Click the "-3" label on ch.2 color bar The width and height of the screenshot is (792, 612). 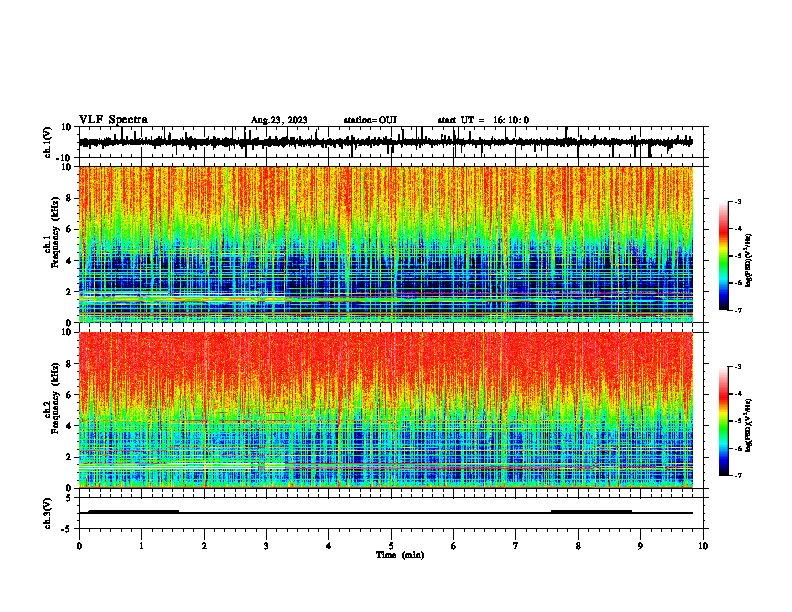click(738, 367)
